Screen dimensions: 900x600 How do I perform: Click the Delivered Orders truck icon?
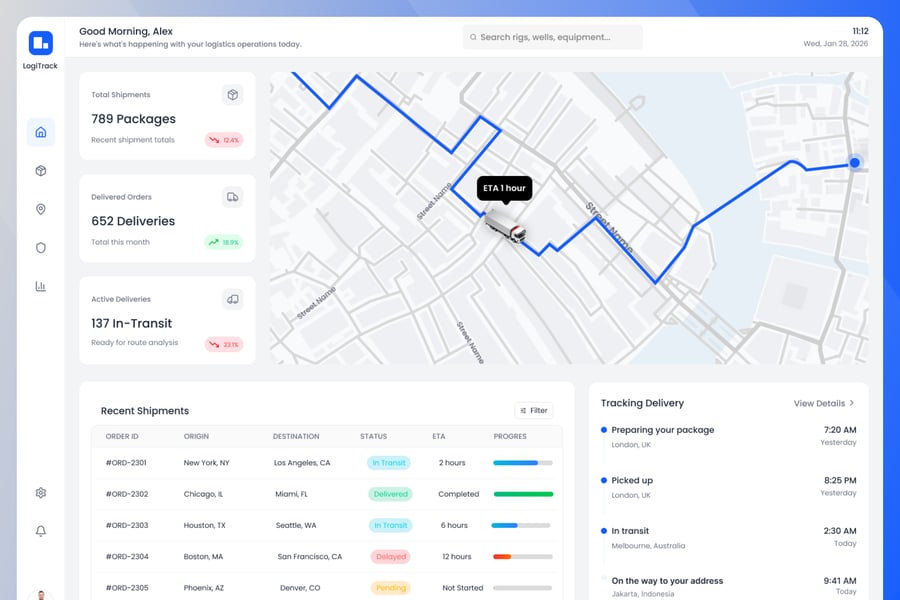click(232, 197)
